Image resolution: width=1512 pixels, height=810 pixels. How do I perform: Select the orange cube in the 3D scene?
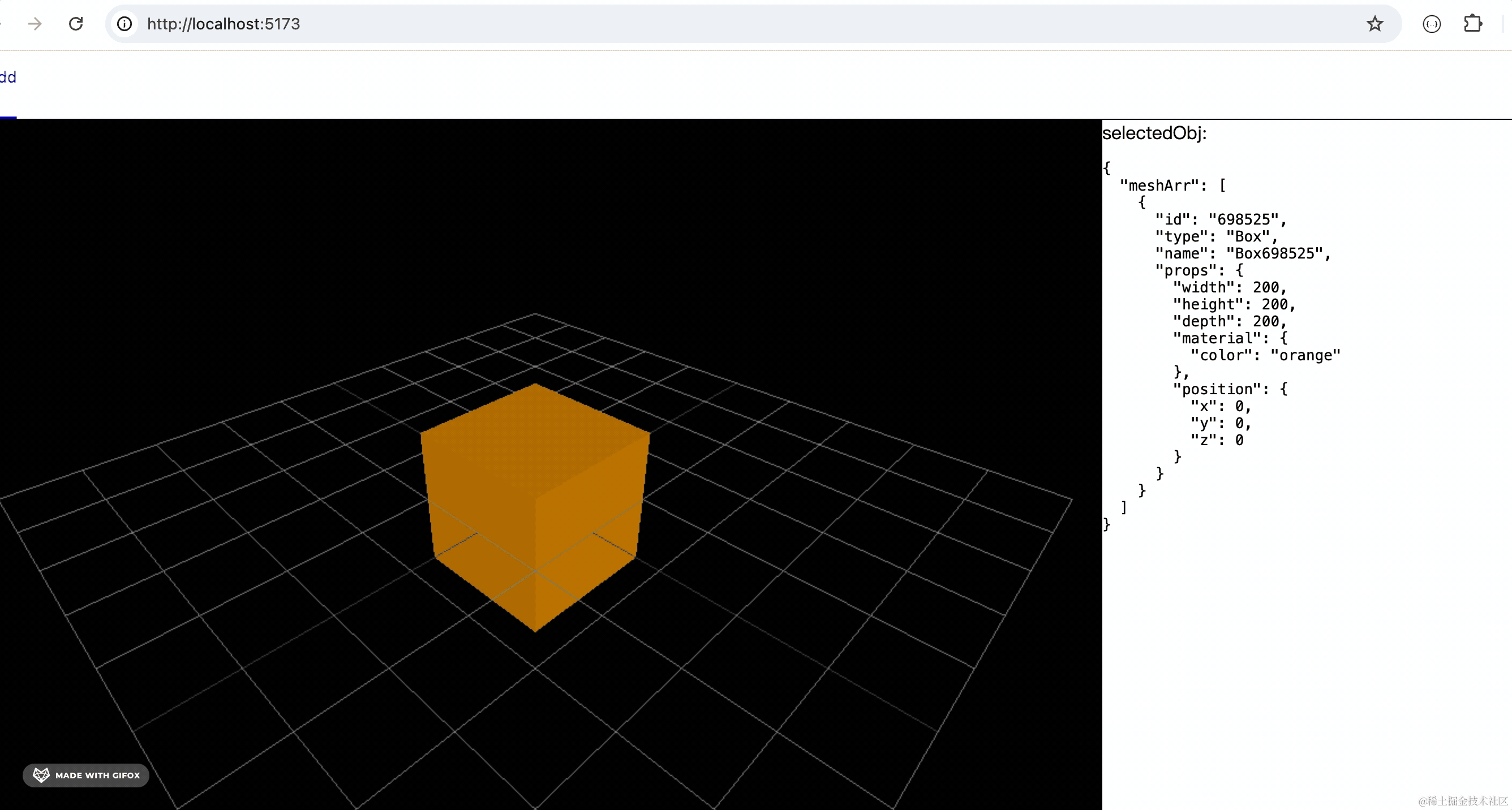coord(535,507)
